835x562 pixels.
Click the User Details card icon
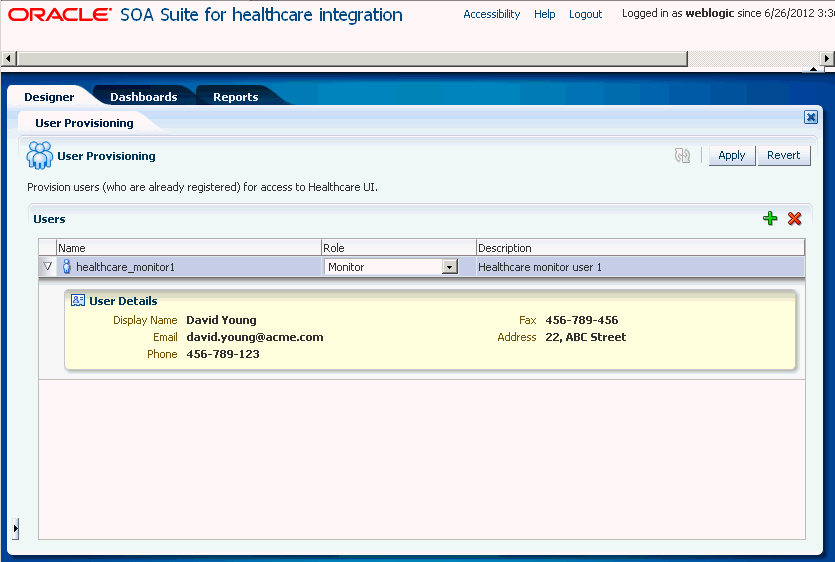click(78, 300)
